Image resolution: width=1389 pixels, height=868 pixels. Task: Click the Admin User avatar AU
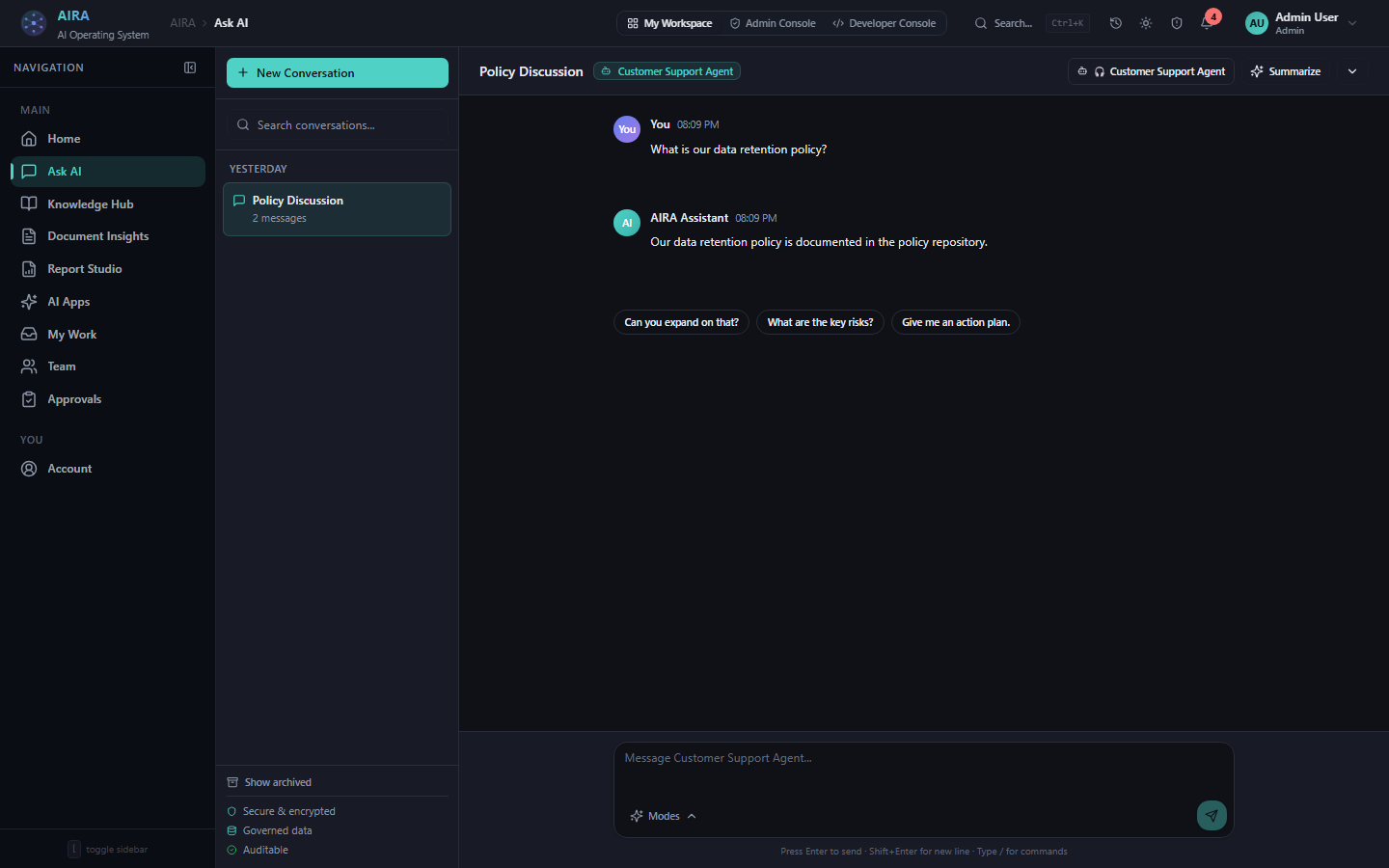(1257, 23)
